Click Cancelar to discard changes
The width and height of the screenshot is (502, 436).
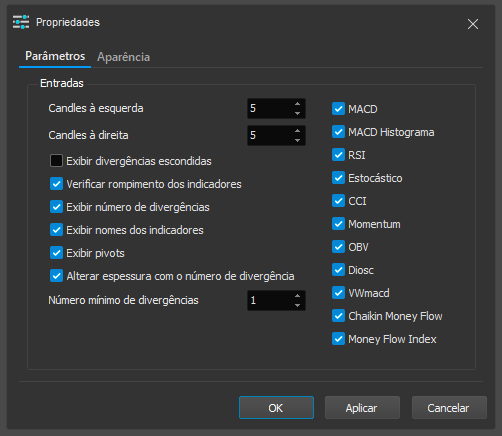click(x=449, y=407)
